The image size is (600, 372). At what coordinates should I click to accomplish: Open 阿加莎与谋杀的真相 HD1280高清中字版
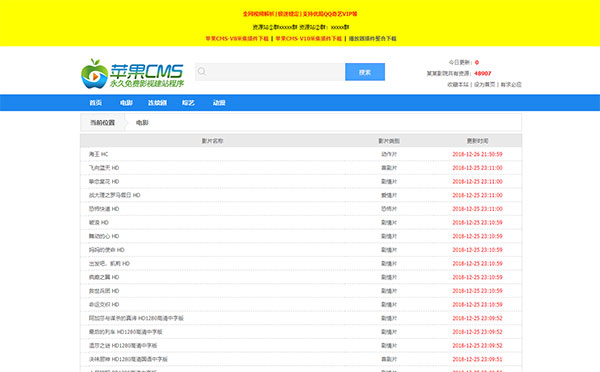136,318
